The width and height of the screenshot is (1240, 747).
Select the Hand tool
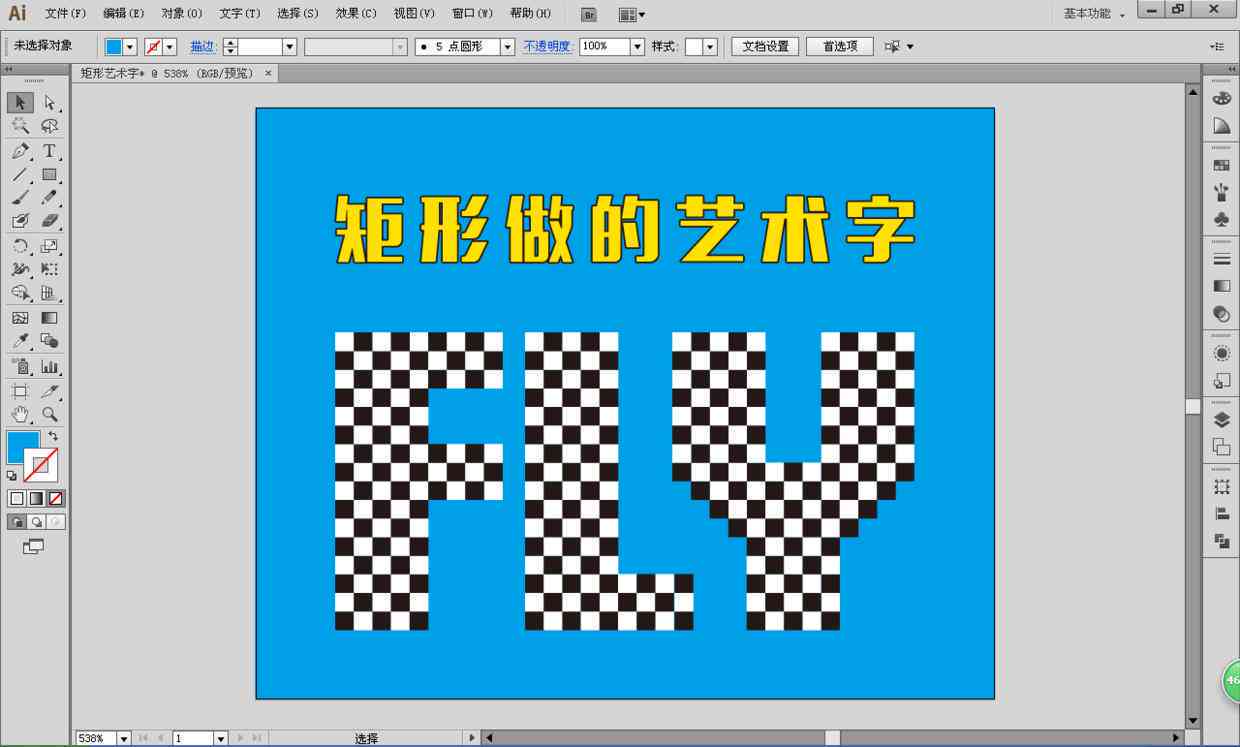(20, 414)
